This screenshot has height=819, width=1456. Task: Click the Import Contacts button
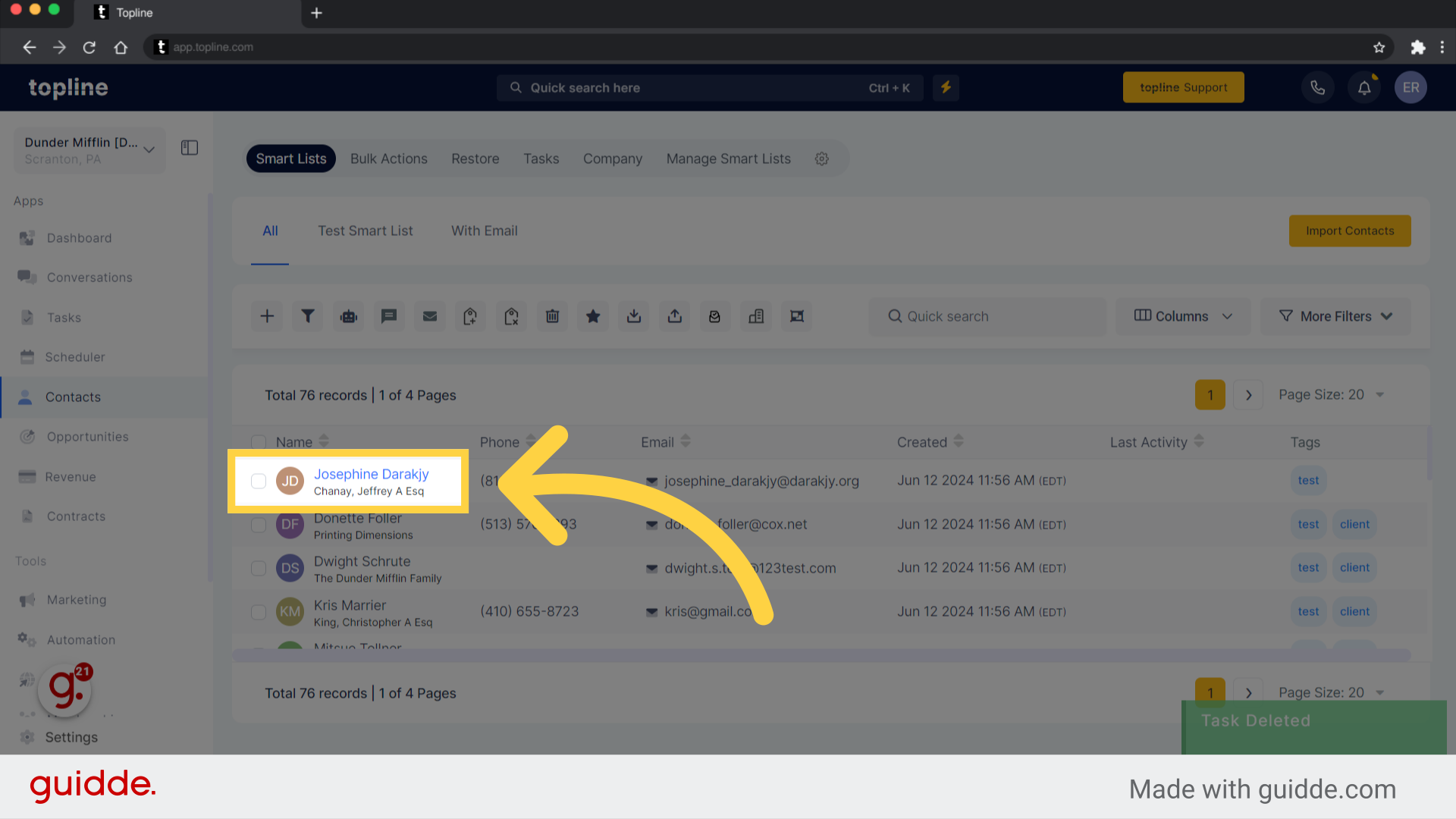[1349, 231]
